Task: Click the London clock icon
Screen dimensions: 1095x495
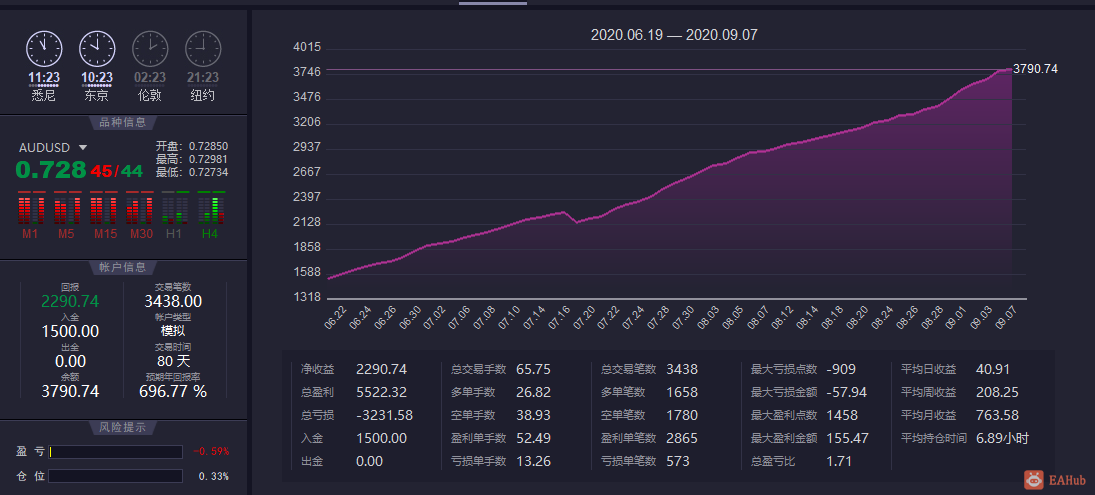Action: [150, 49]
